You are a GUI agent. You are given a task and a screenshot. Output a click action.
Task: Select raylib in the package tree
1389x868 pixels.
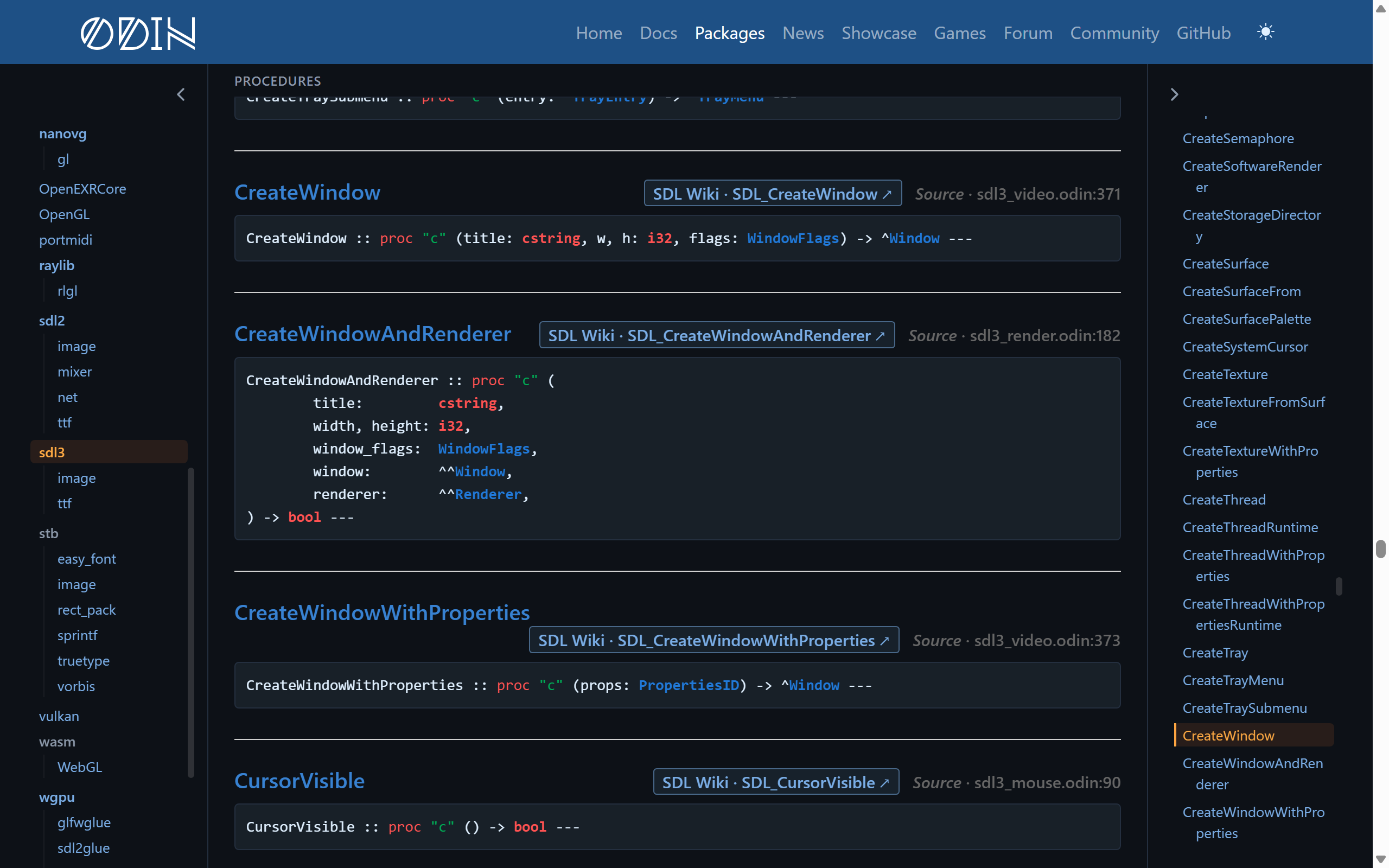tap(57, 265)
